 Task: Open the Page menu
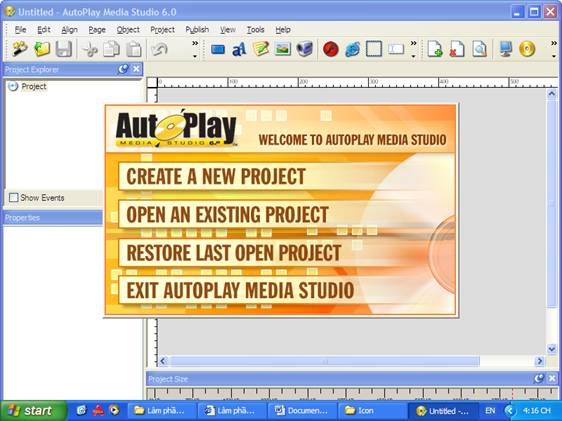tap(97, 30)
